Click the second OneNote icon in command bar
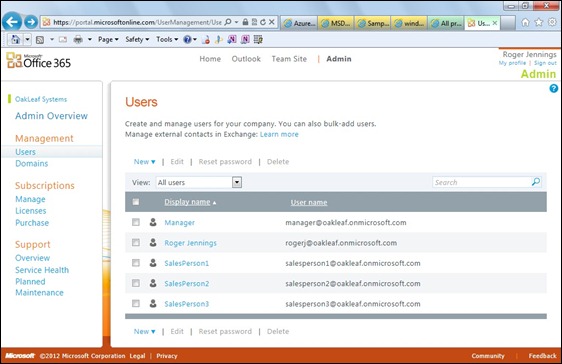Viewport: 562px width, 364px height. tap(245, 39)
